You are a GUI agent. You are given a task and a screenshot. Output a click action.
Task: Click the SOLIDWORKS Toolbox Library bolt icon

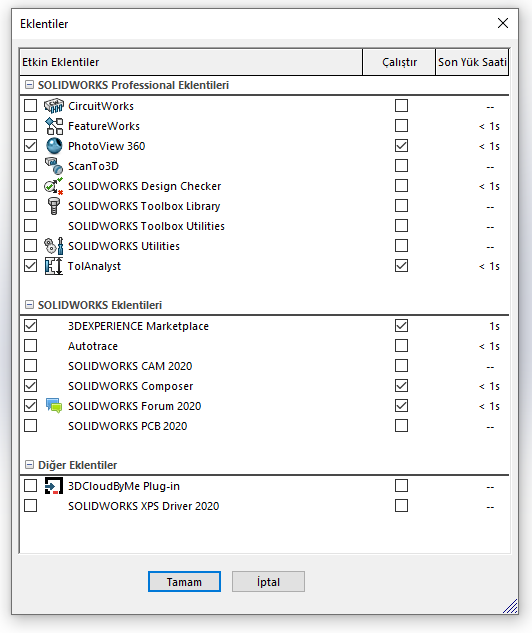tap(54, 206)
